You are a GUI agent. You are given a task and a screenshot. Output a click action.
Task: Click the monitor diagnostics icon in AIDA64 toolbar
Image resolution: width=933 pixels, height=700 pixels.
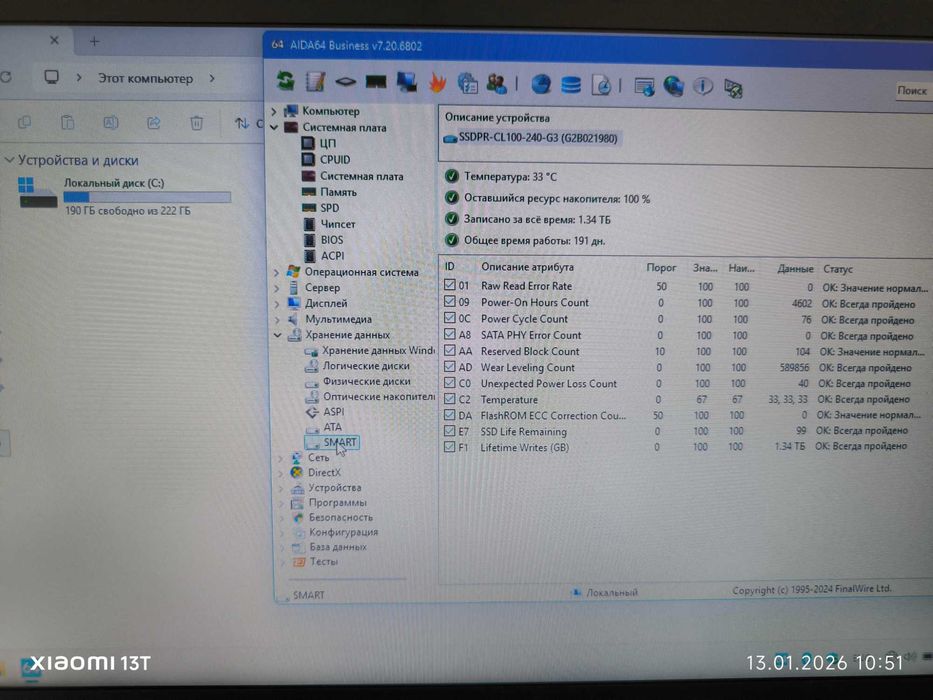[407, 82]
